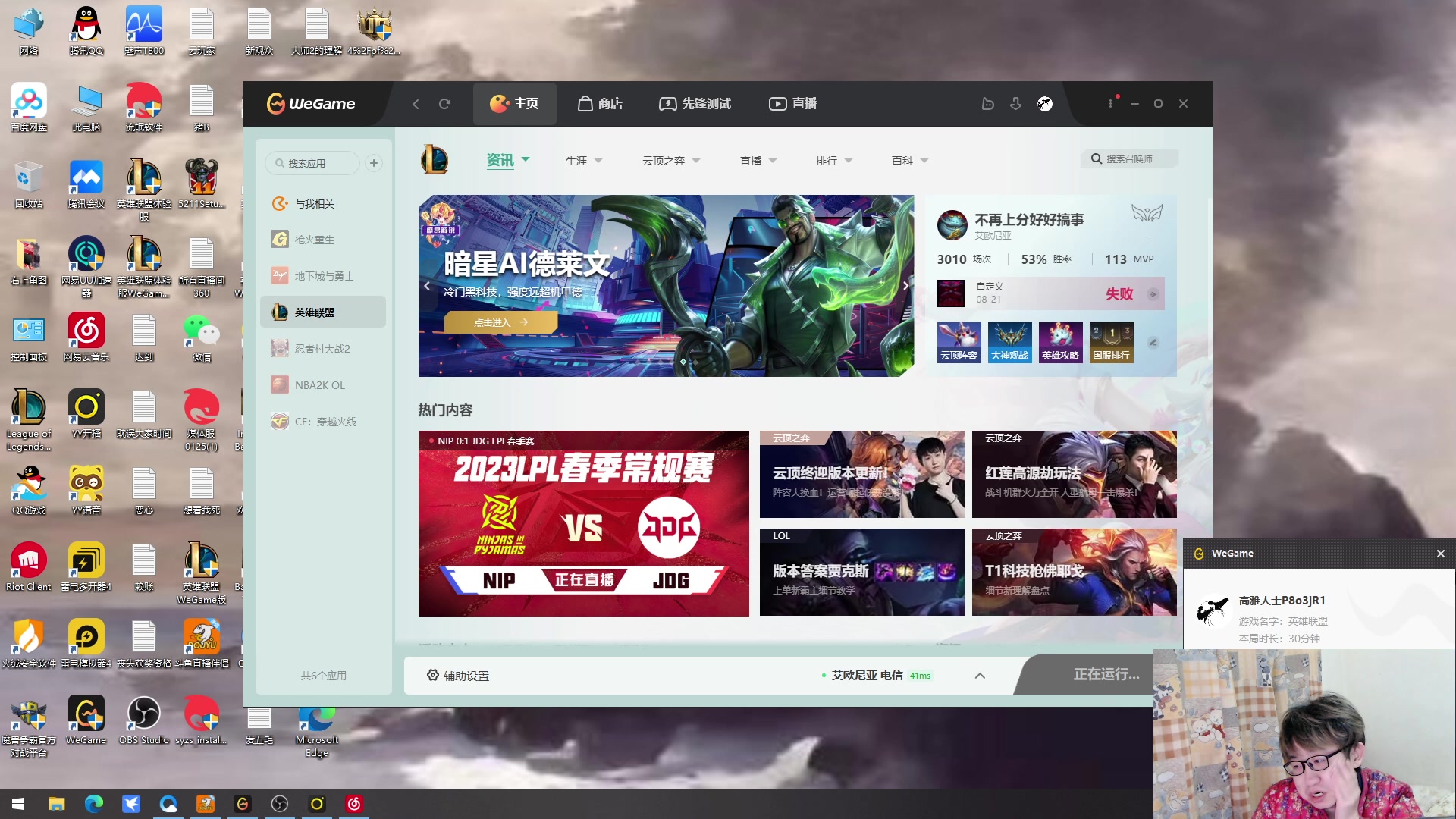1456x819 pixels.
Task: Open the 2023LPL春季常规赛 live card
Action: [x=583, y=523]
